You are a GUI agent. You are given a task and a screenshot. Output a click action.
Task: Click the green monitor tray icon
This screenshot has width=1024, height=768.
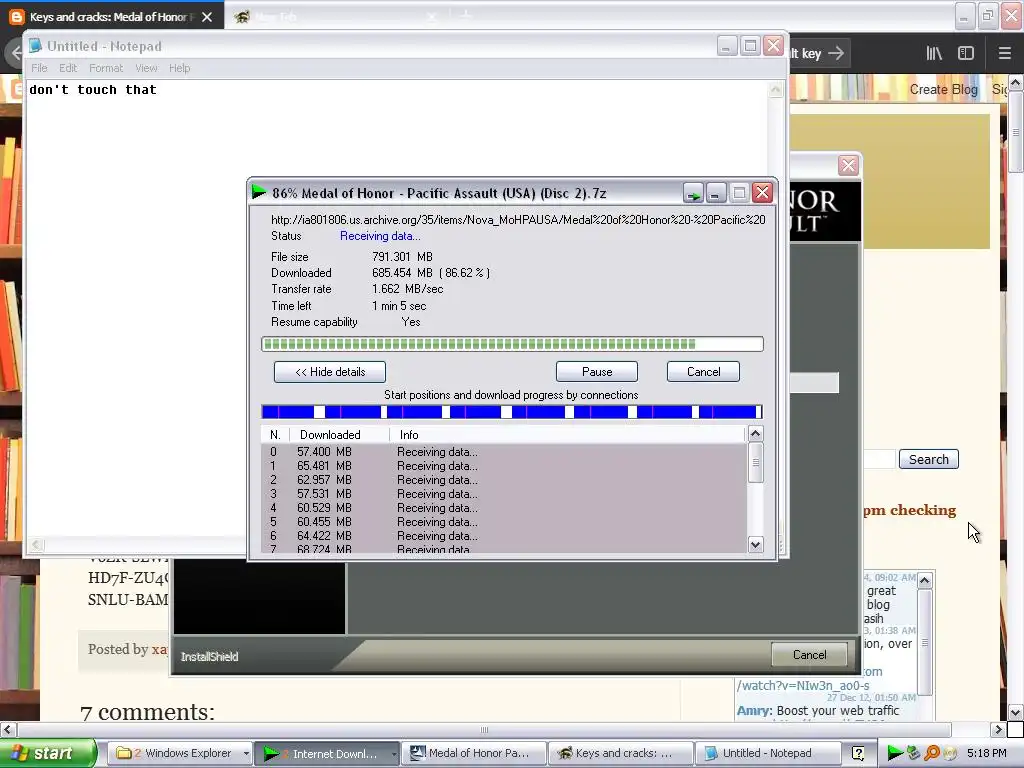(x=914, y=753)
